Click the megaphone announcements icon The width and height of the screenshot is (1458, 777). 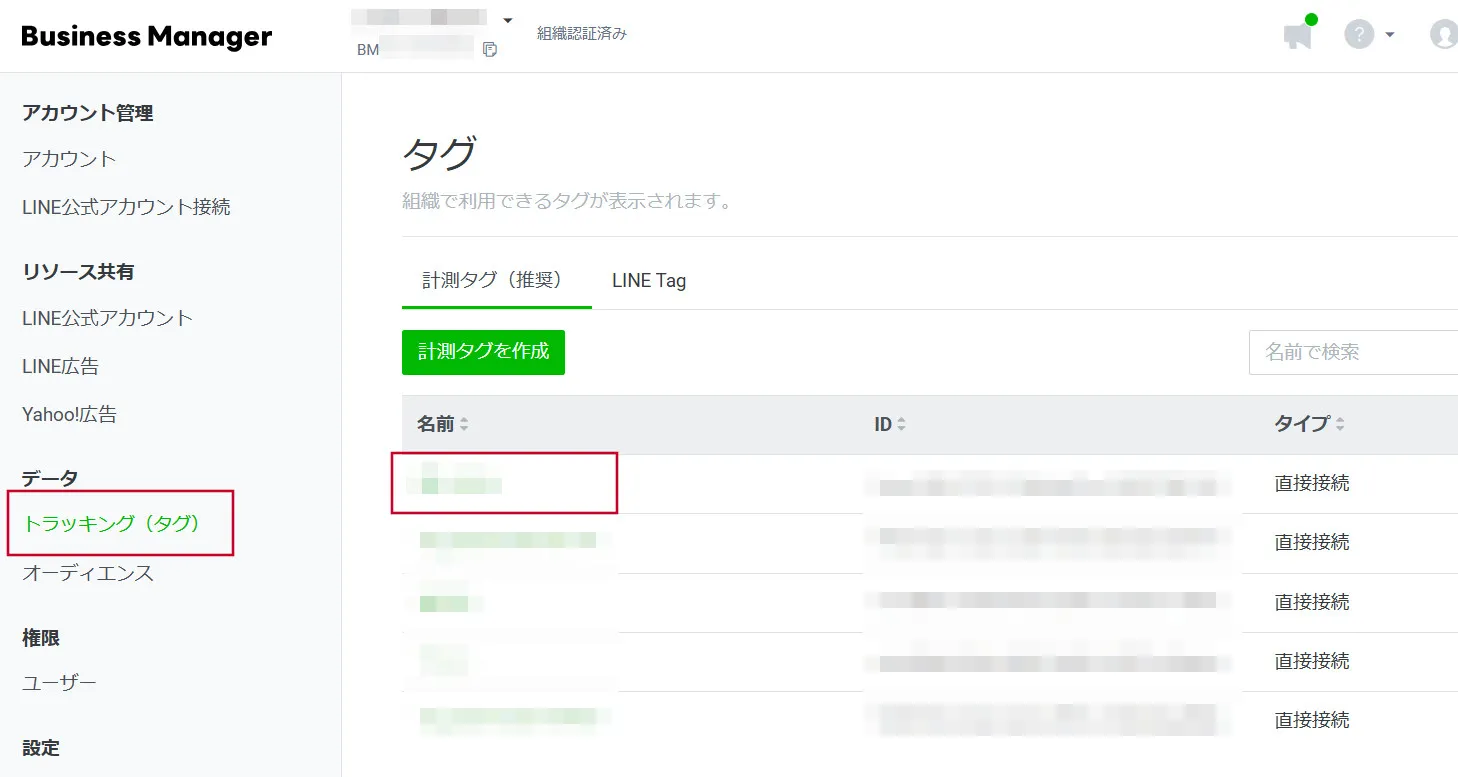click(1297, 36)
